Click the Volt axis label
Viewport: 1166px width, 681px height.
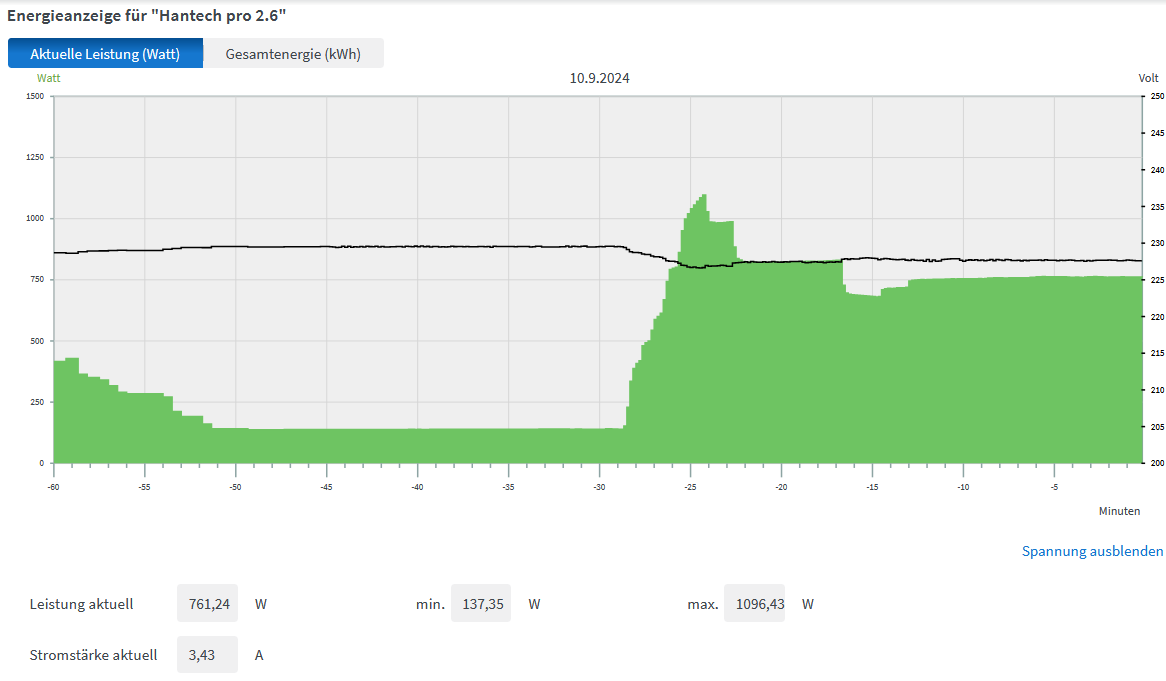(x=1148, y=78)
